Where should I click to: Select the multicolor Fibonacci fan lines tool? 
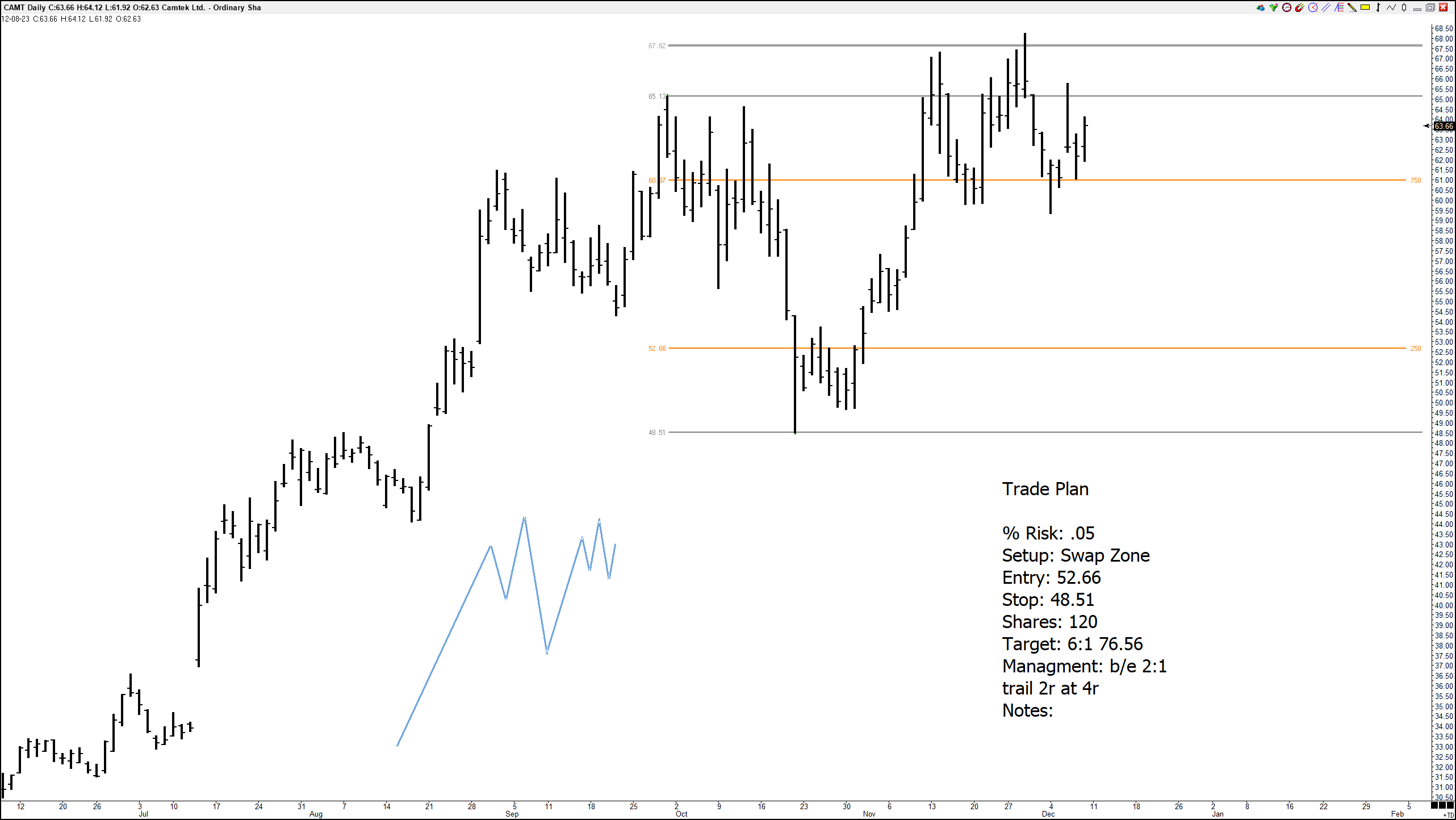1339,7
